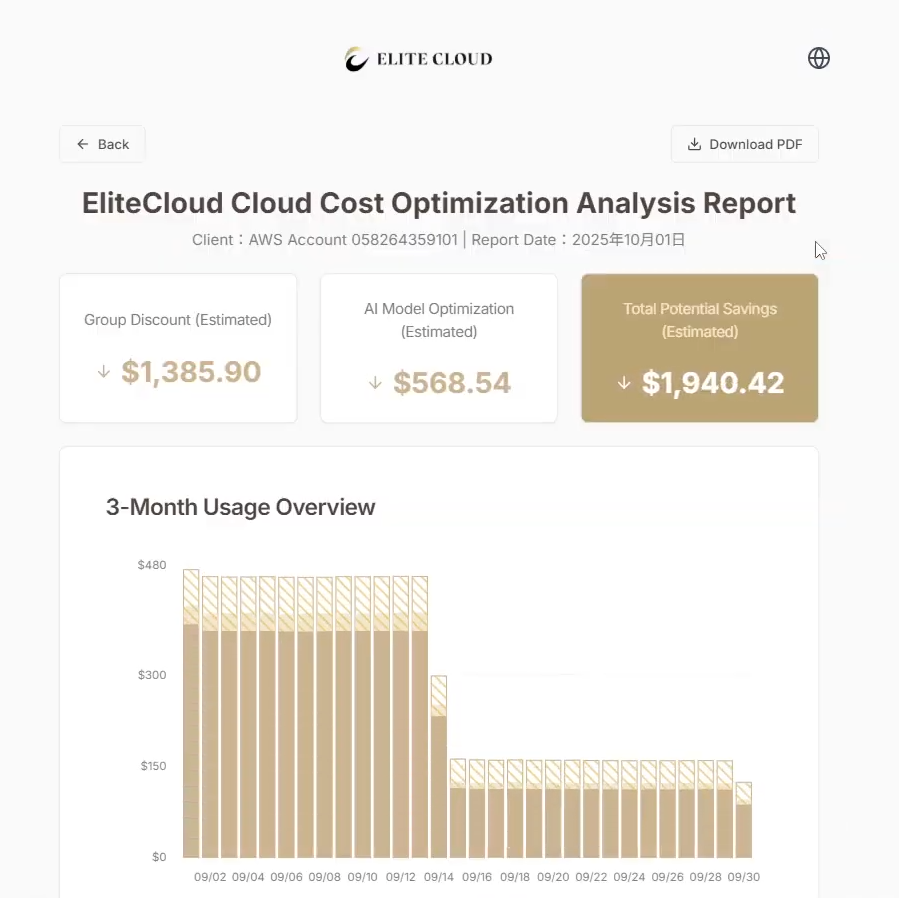
Task: Click the Download PDF button
Action: (745, 144)
